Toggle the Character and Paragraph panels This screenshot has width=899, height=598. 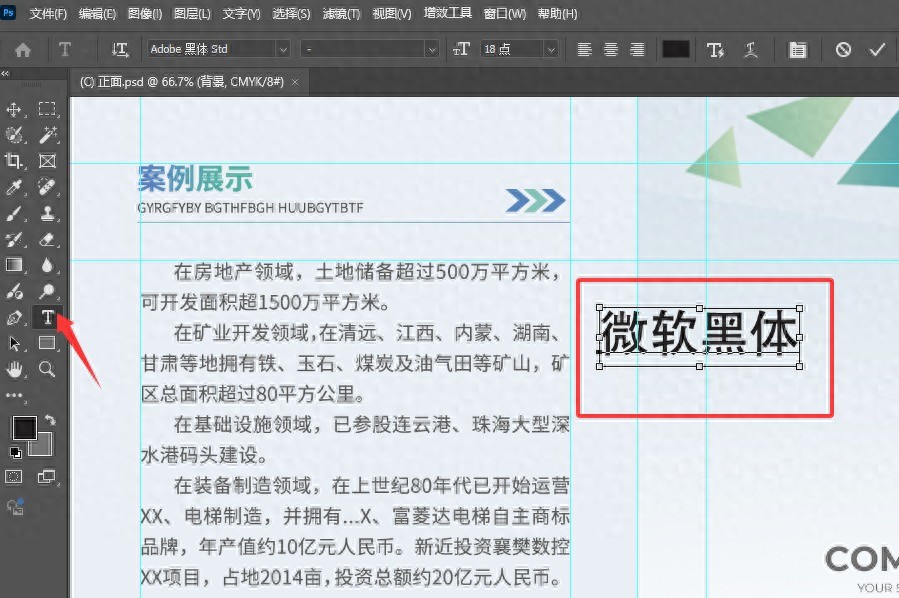pyautogui.click(x=797, y=50)
